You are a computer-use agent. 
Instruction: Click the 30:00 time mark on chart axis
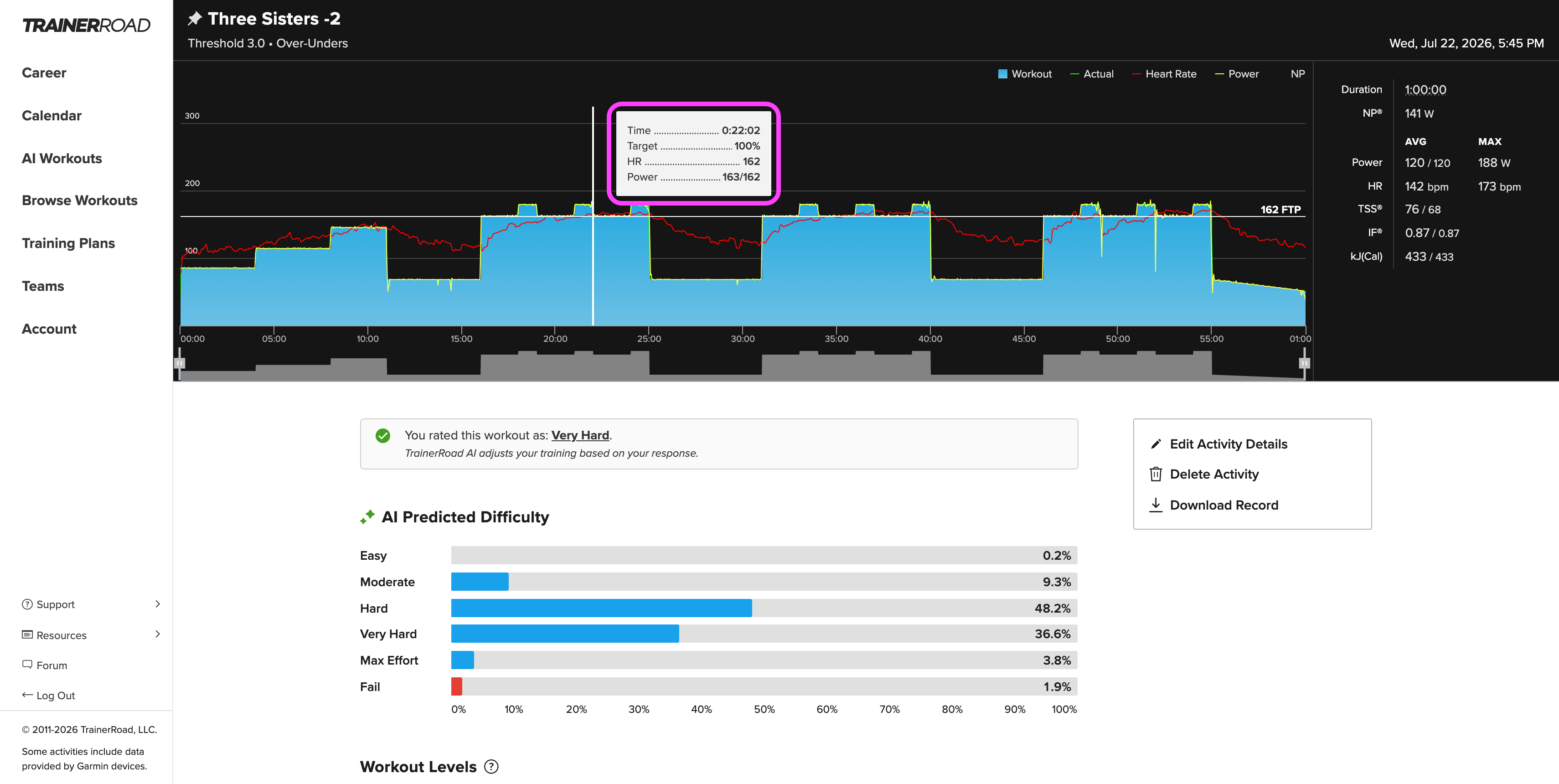click(x=743, y=339)
